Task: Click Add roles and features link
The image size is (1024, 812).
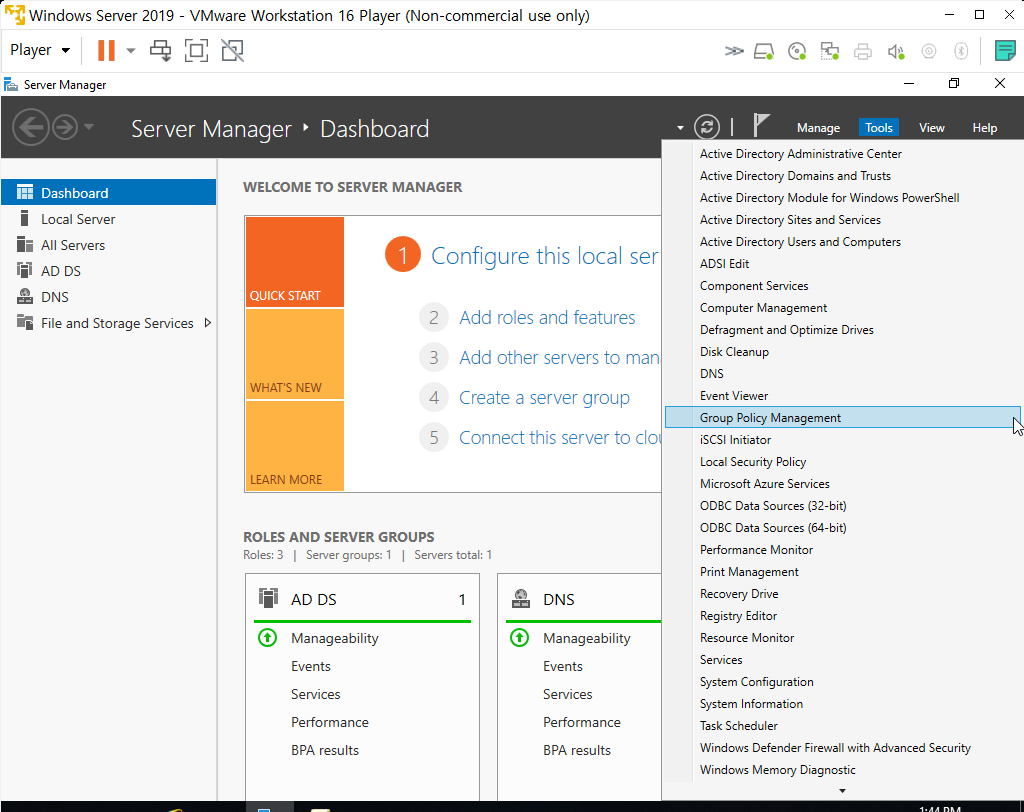Action: tap(547, 317)
